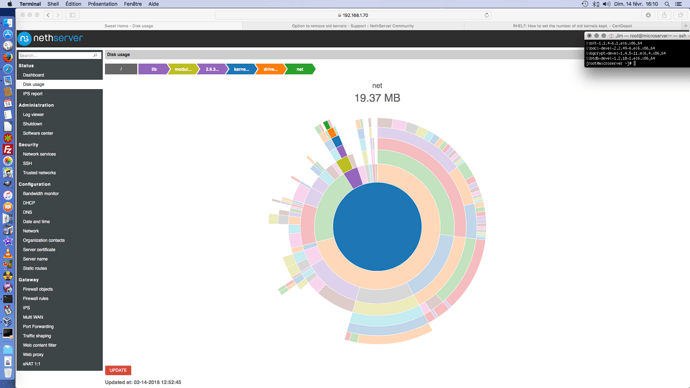This screenshot has height=388, width=690.
Task: Open the Dashboard page
Action: coord(33,75)
